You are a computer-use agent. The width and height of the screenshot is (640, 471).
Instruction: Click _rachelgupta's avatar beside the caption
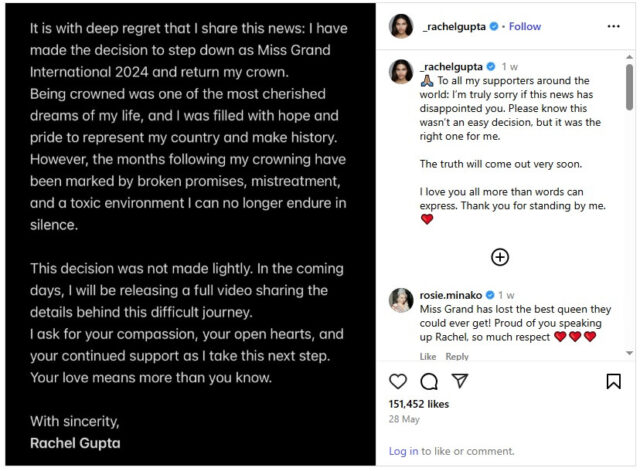402,71
